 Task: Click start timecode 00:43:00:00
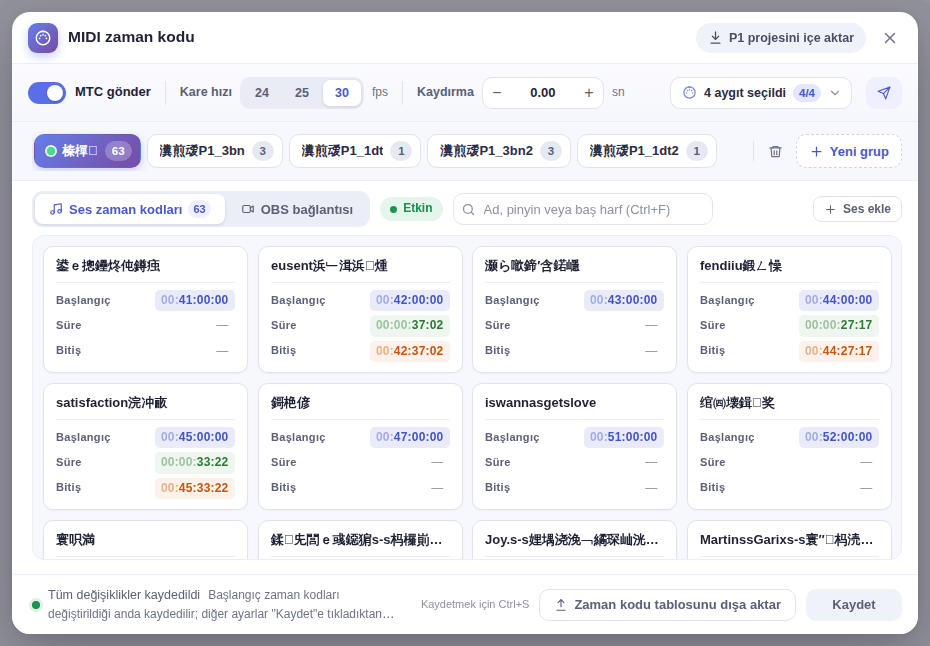coord(623,300)
